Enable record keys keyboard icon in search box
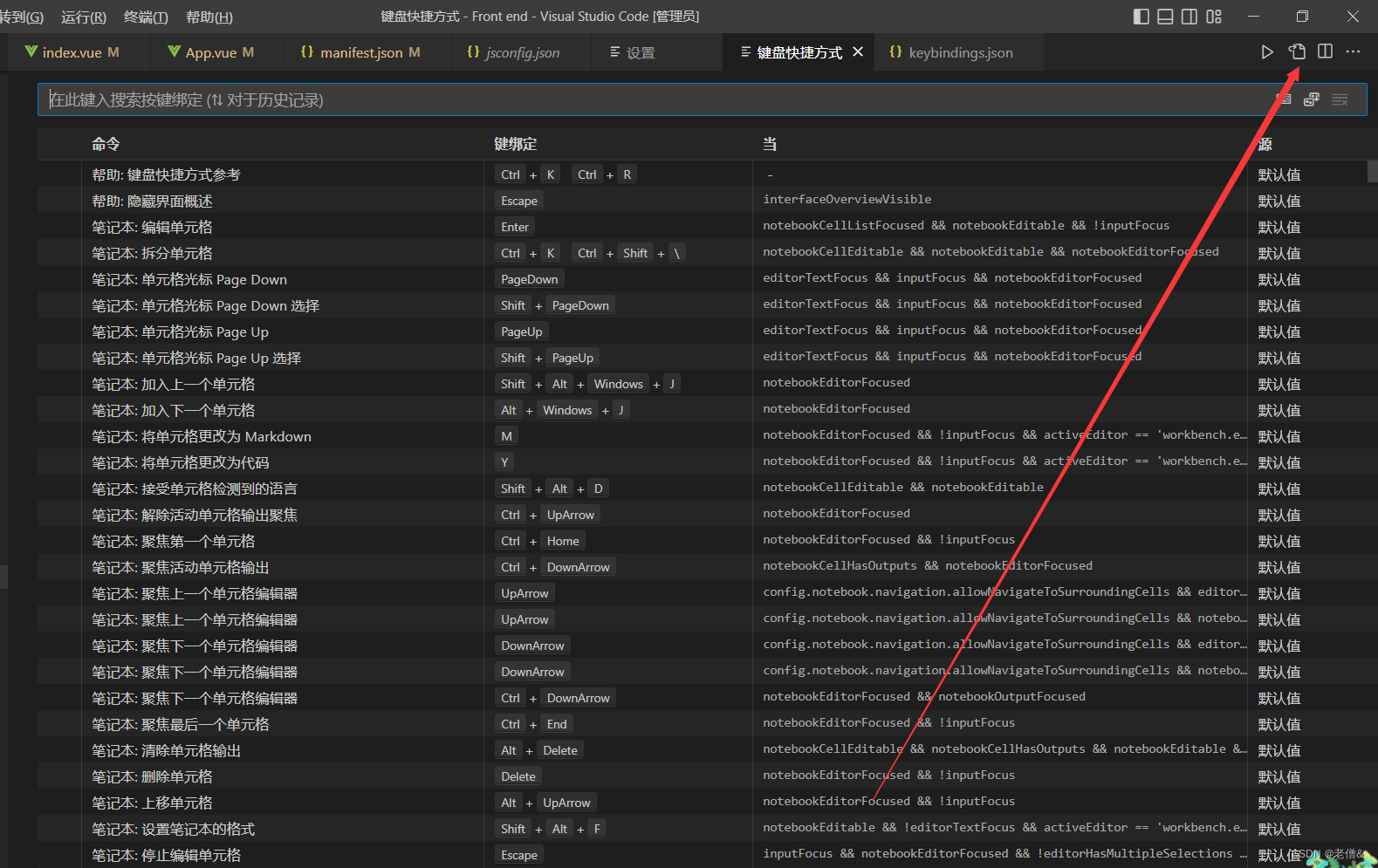1378x868 pixels. point(1285,99)
